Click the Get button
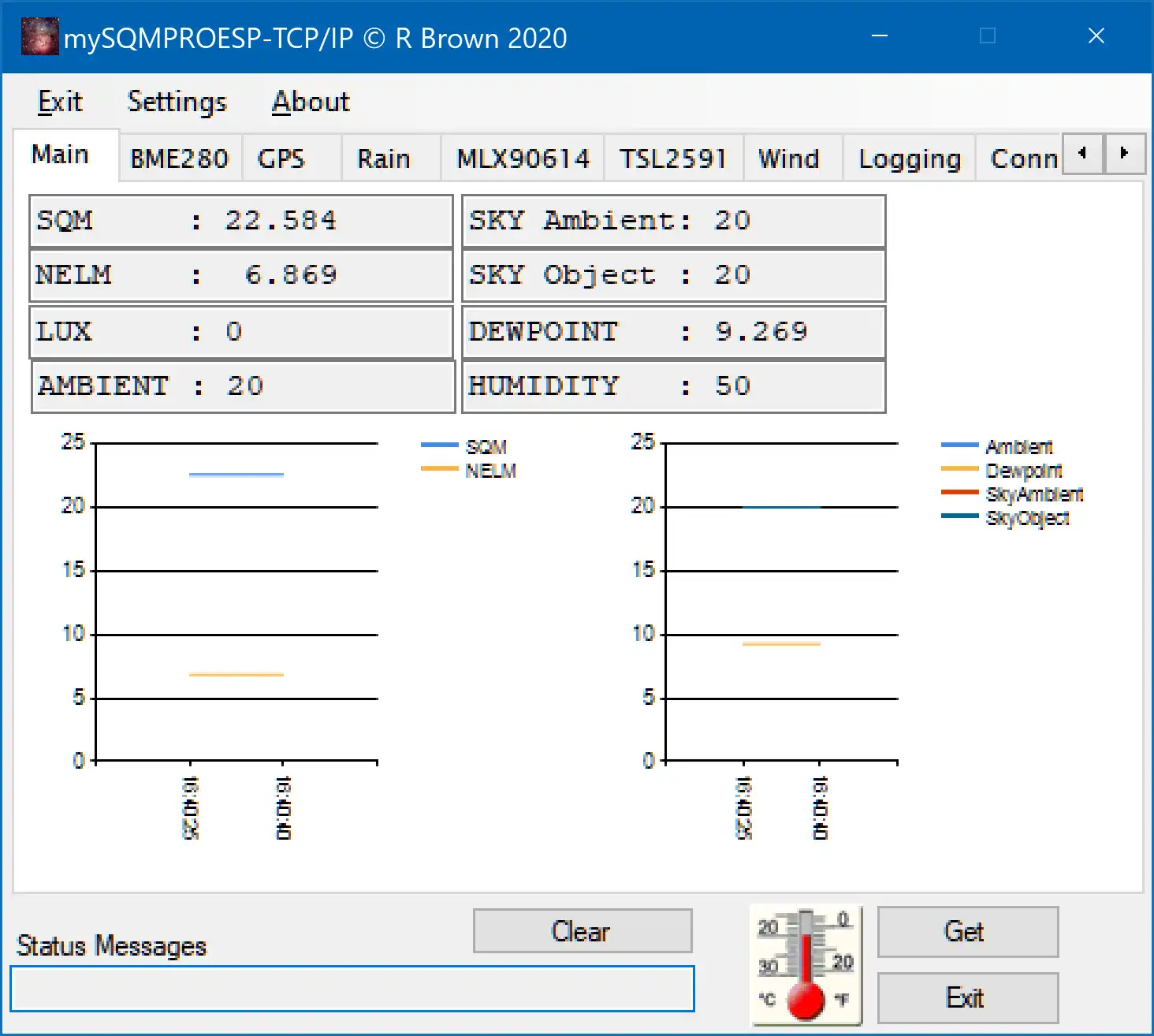Screen dimensions: 1154x1036 click(x=968, y=932)
